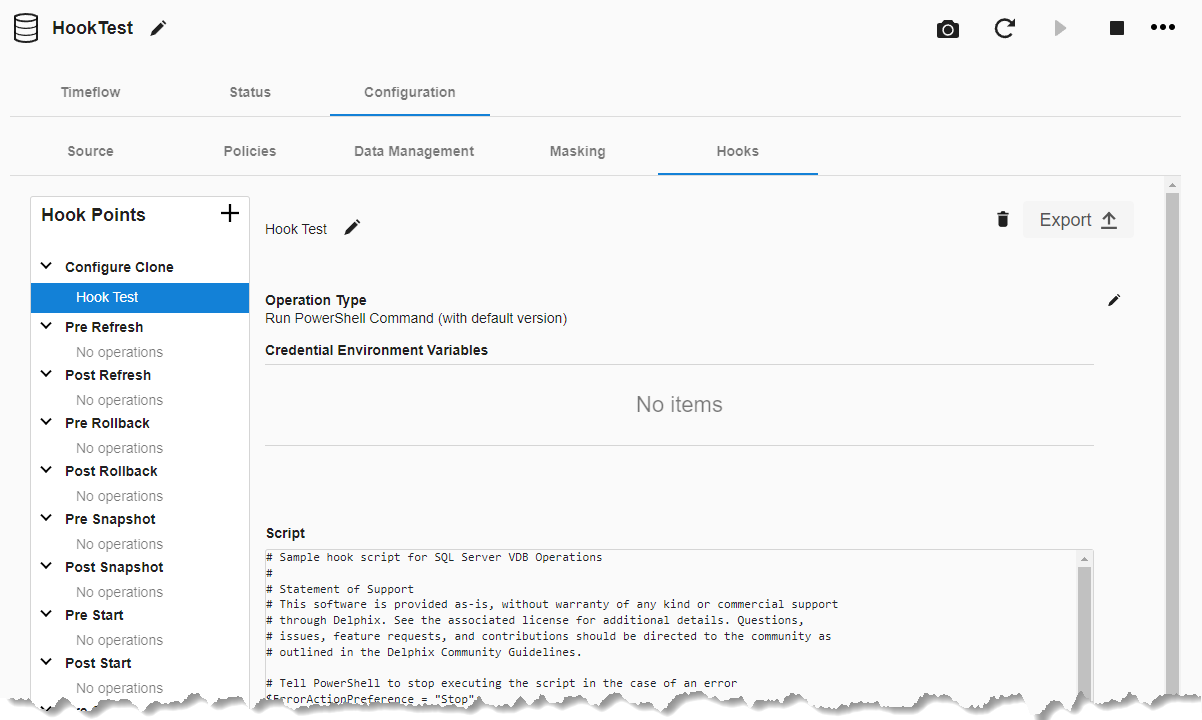Collapse the Configure Clone chevron
Image resolution: width=1202 pixels, height=720 pixels.
46,266
